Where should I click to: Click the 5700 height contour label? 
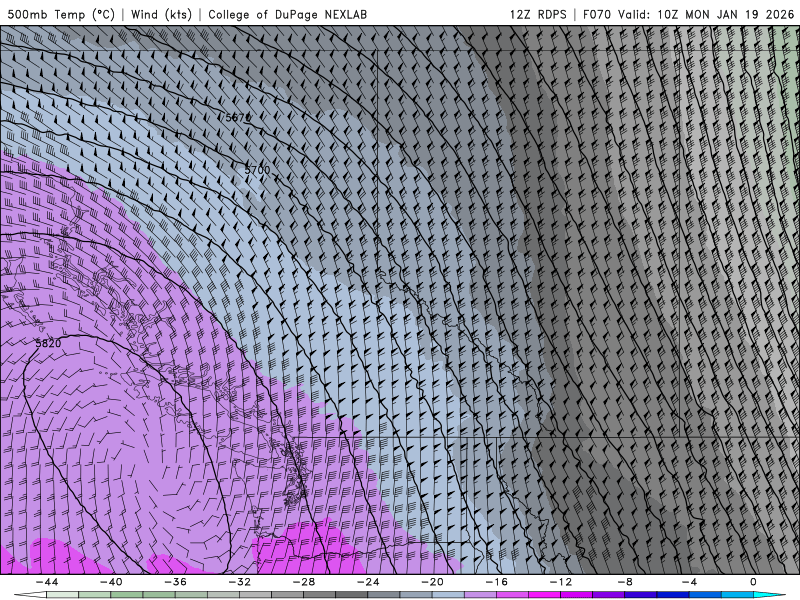point(257,169)
